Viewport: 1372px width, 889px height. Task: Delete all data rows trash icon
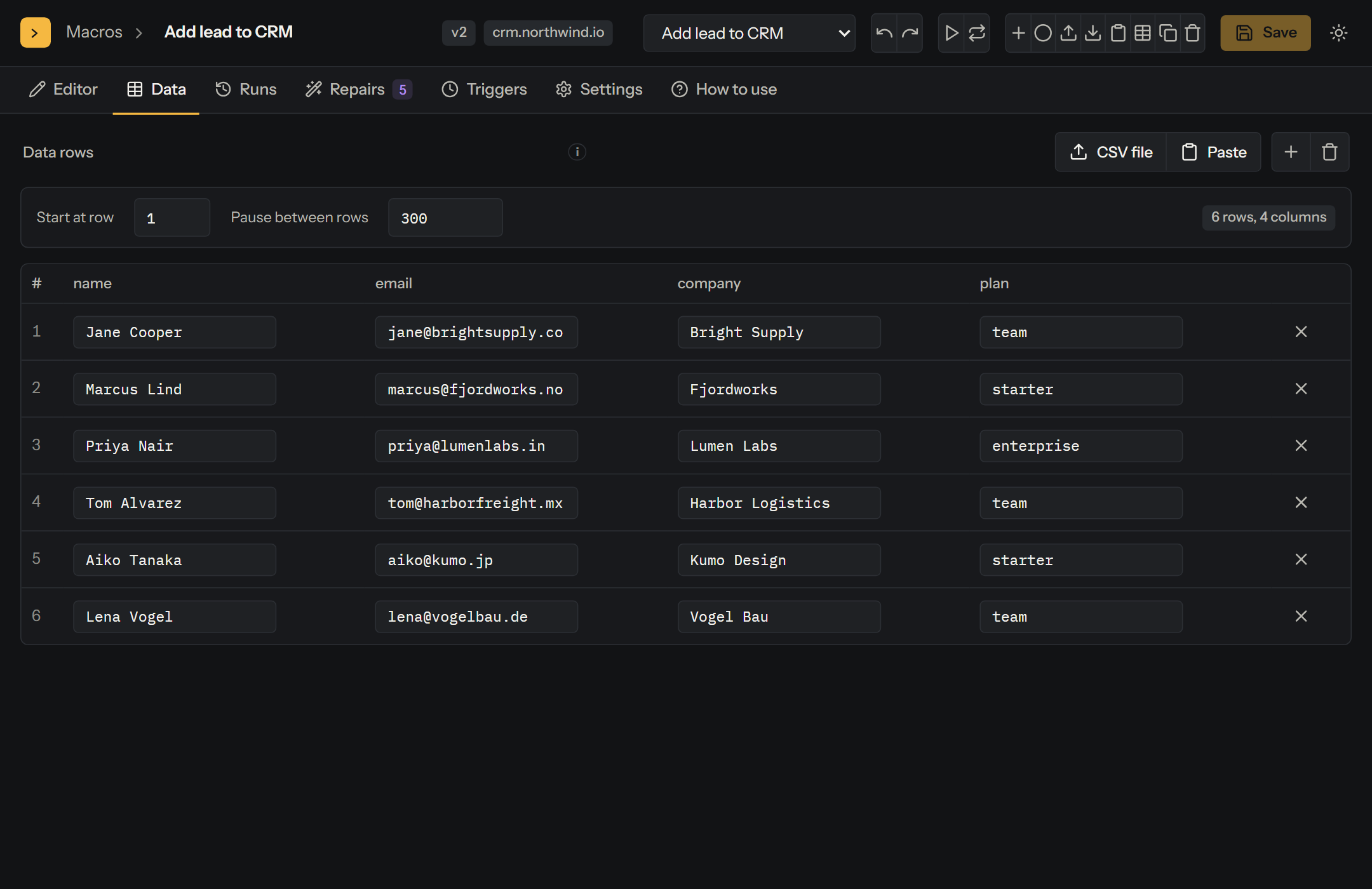(1329, 152)
